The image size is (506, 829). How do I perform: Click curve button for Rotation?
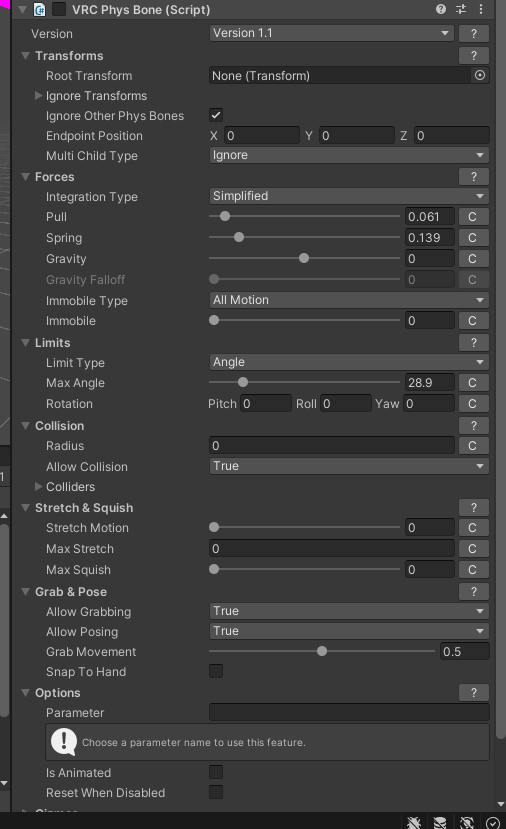472,404
